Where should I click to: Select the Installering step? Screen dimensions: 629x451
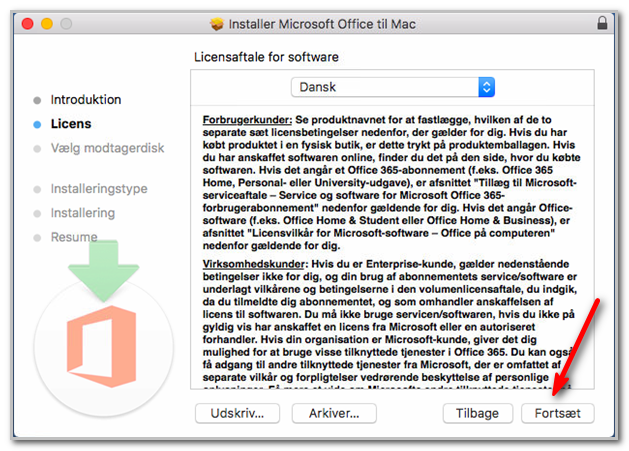point(83,213)
